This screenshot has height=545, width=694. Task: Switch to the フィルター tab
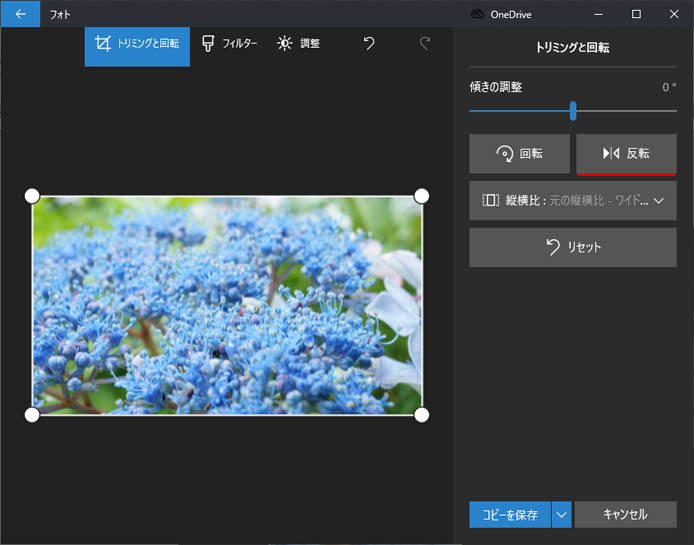pos(229,43)
